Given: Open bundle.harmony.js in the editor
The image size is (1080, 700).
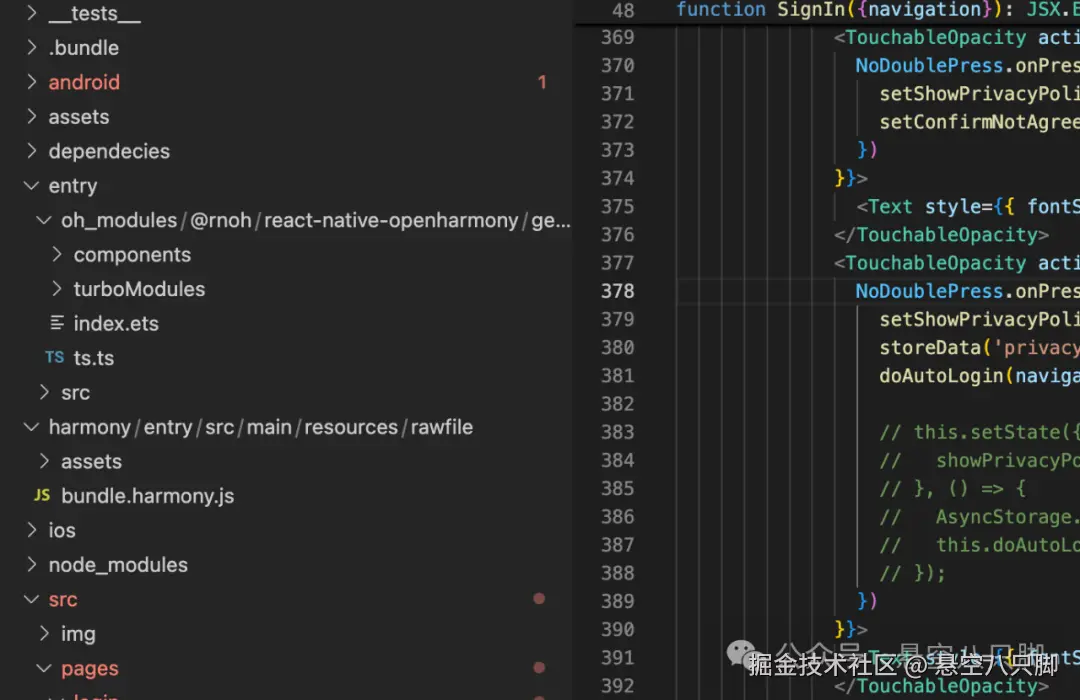Looking at the screenshot, I should click(147, 496).
